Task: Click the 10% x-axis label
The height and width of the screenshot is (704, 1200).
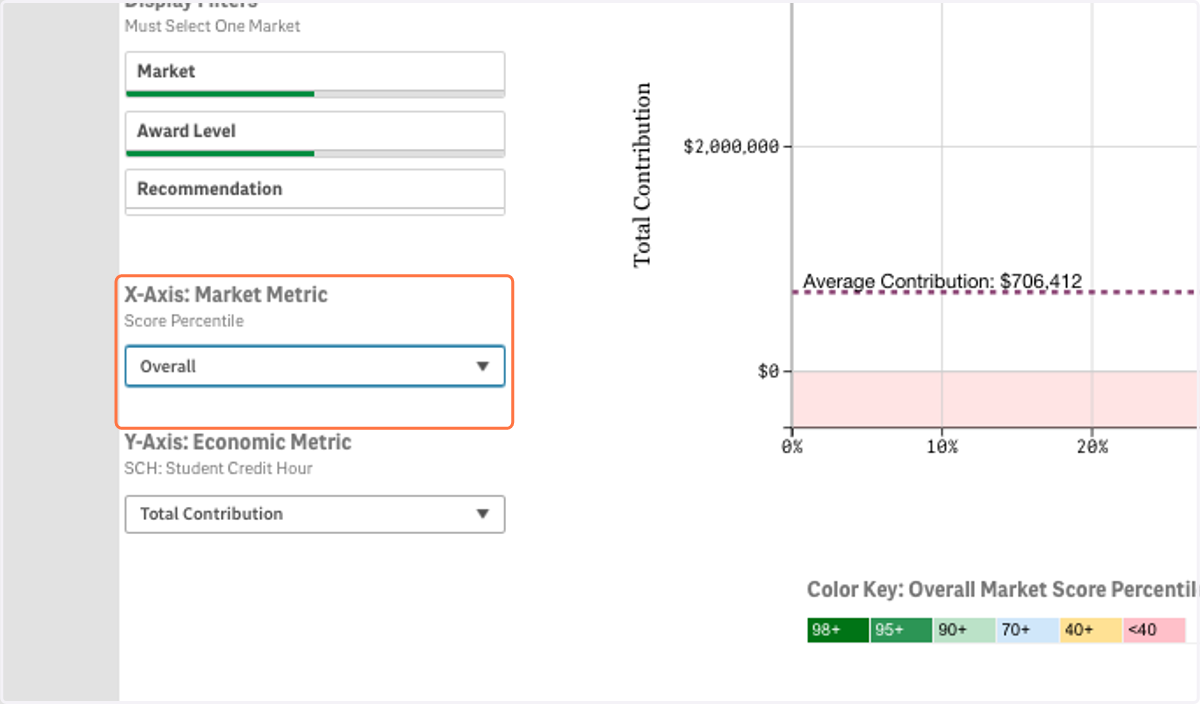Action: 942,447
